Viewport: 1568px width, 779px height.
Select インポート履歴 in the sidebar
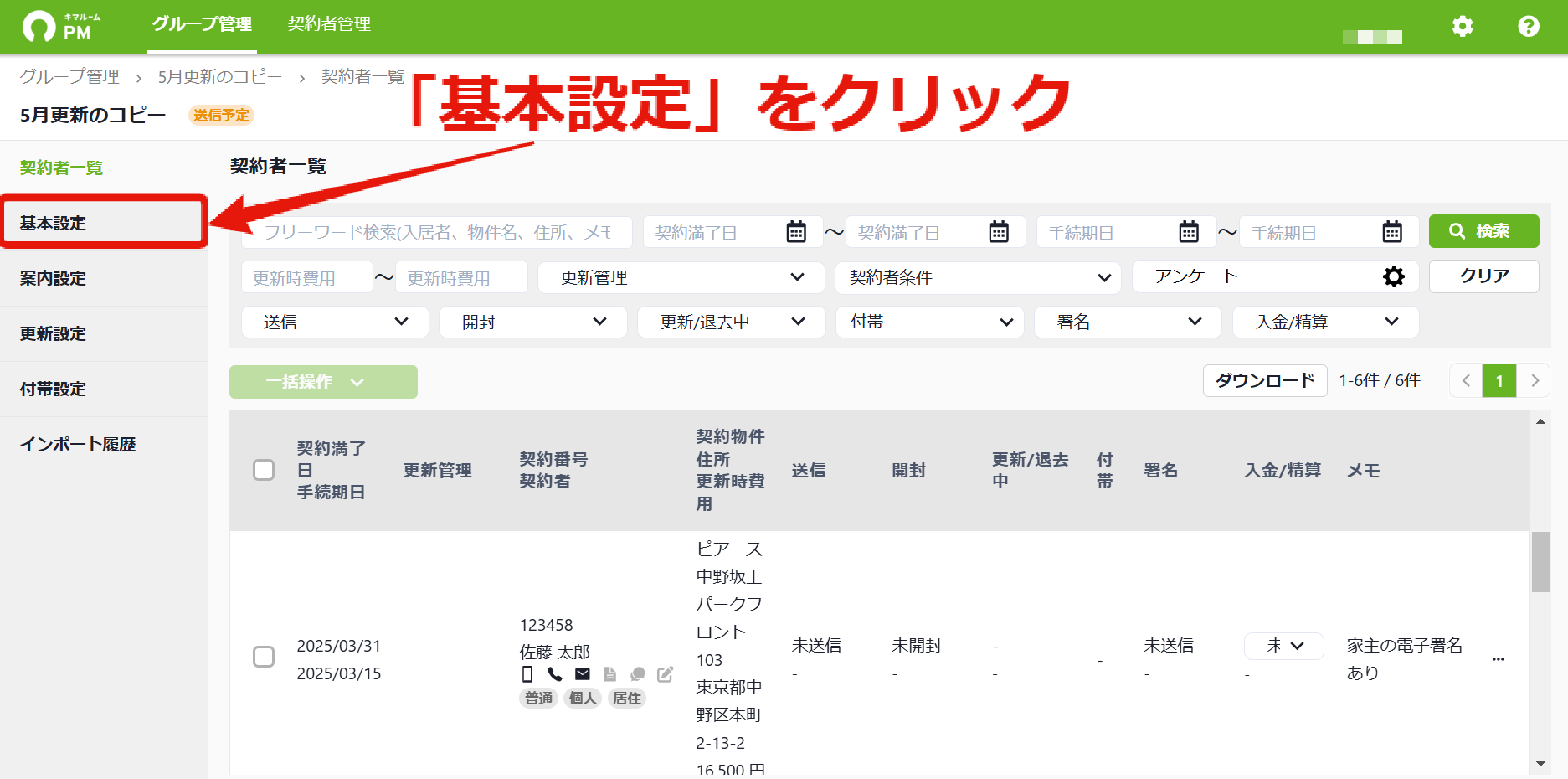(104, 444)
